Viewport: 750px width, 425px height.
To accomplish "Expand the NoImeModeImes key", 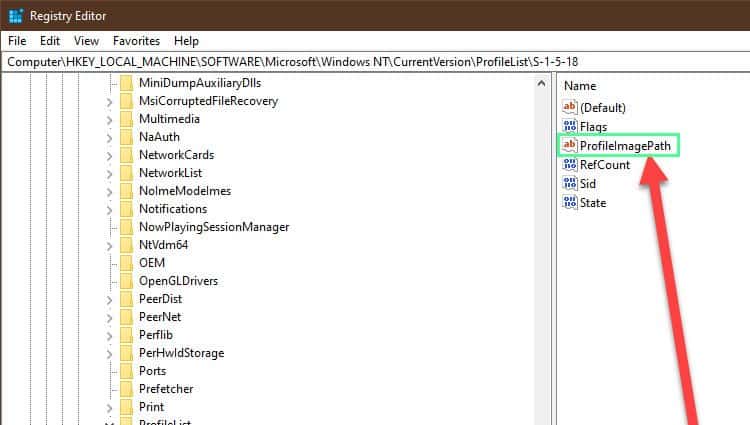I will tap(110, 192).
